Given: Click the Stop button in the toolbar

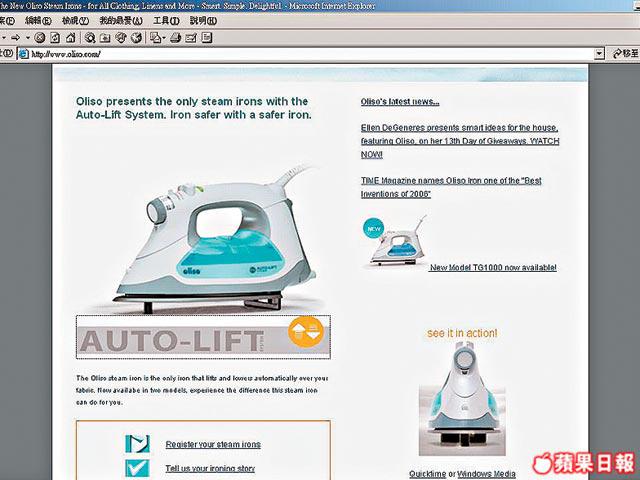Looking at the screenshot, I should pyautogui.click(x=40, y=37).
